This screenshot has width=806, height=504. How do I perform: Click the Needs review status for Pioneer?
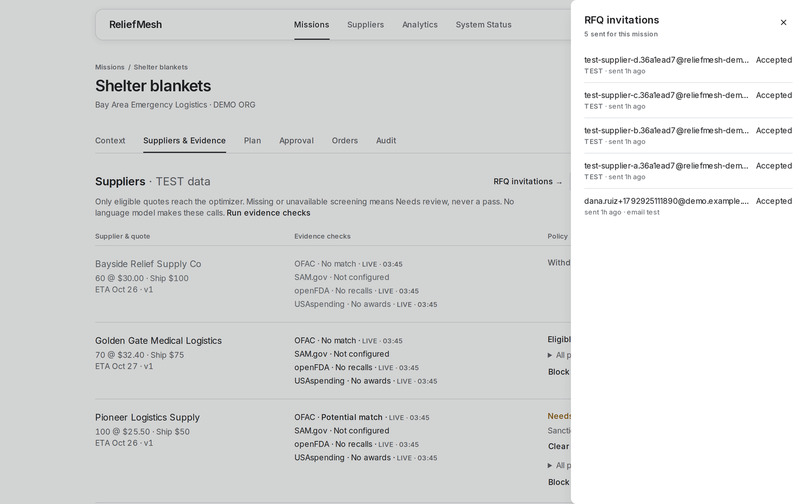pyautogui.click(x=559, y=416)
